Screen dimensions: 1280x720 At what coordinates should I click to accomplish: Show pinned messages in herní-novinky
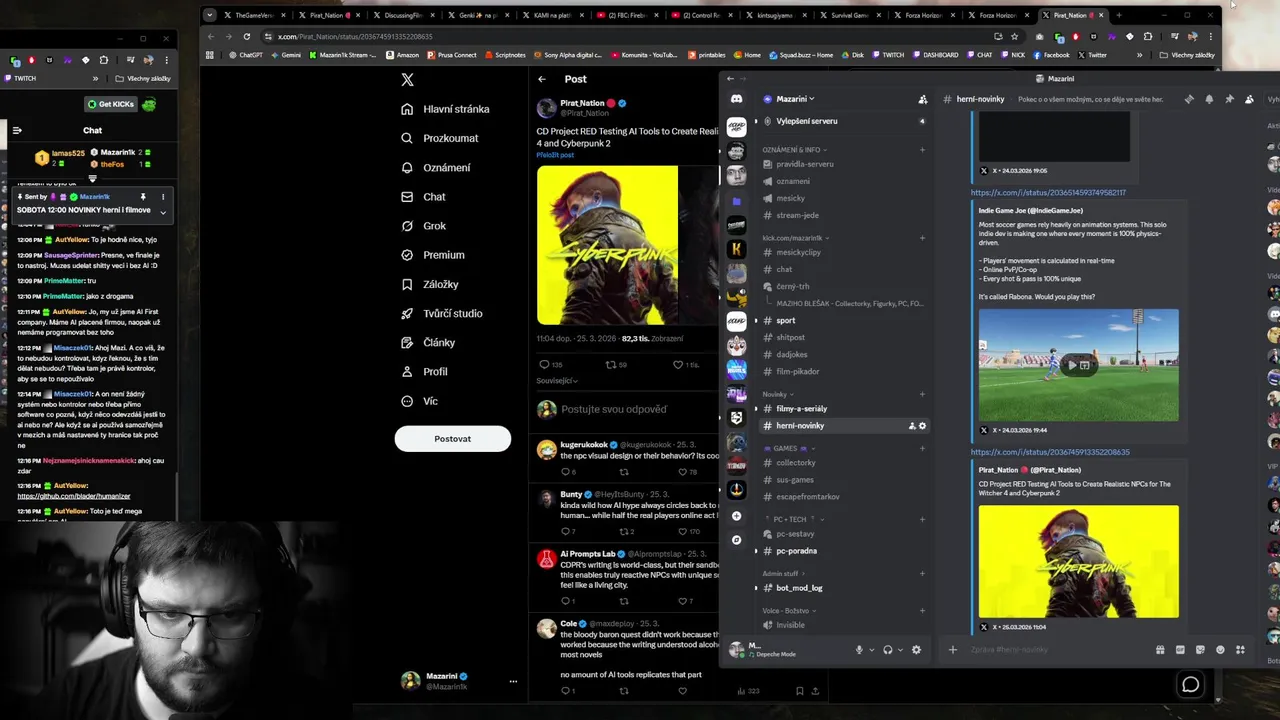click(x=1229, y=99)
